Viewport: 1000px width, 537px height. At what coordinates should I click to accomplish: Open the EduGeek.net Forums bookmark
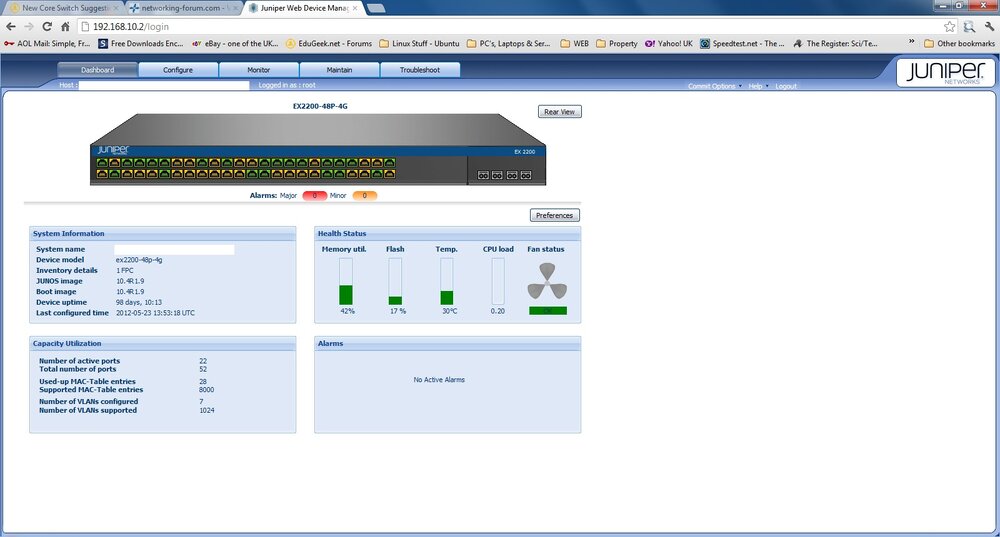coord(329,43)
